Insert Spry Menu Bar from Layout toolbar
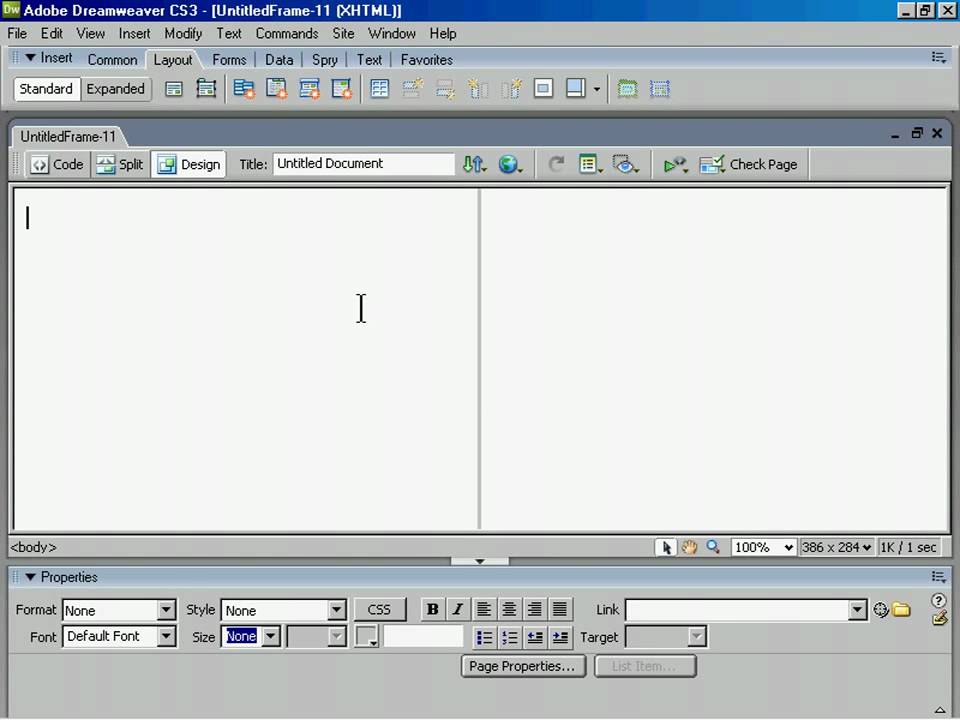This screenshot has height=720, width=960. [x=244, y=89]
